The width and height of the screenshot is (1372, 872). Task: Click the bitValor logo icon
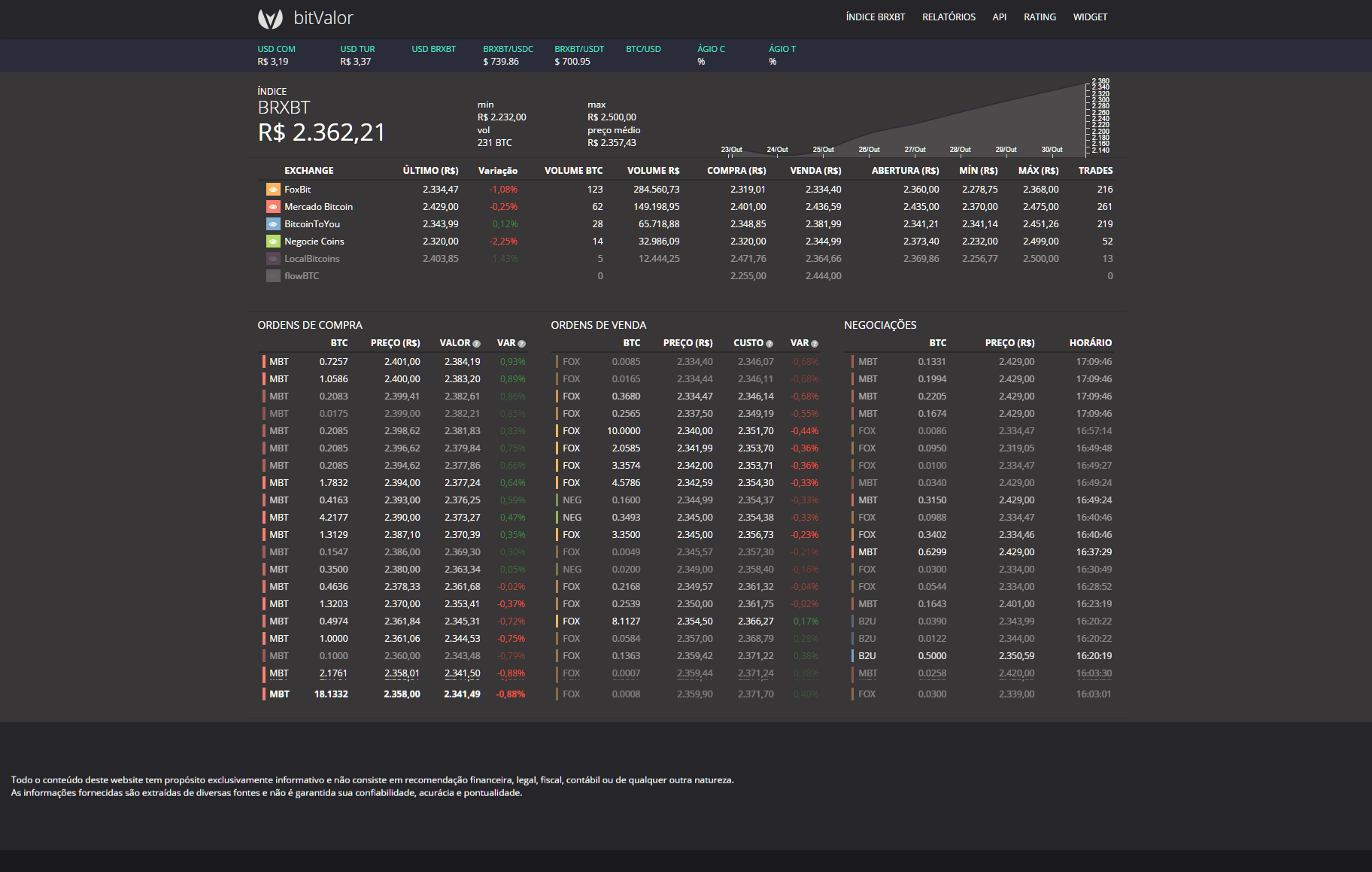coord(270,18)
